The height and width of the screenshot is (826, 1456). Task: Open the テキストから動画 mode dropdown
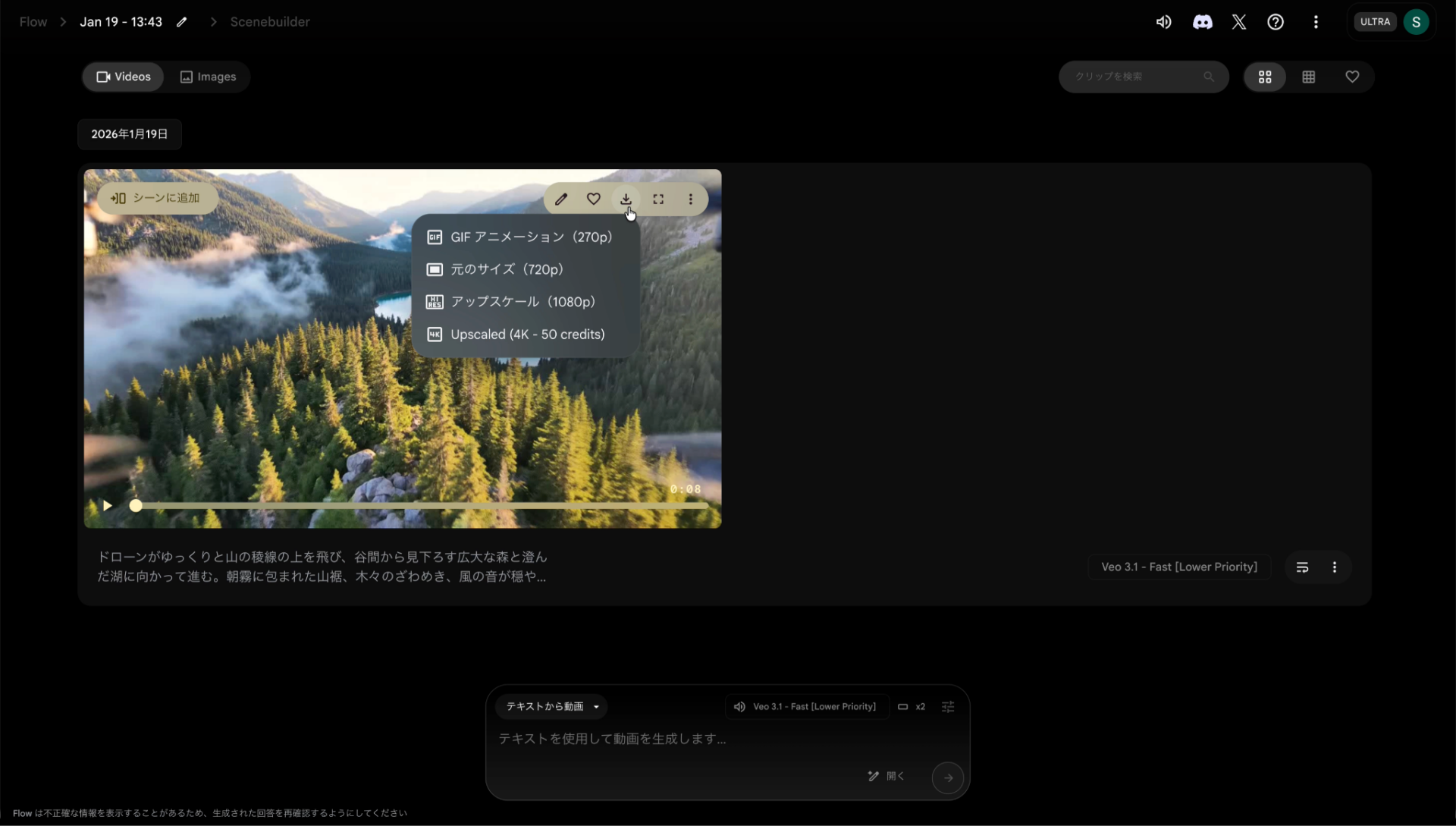[551, 706]
